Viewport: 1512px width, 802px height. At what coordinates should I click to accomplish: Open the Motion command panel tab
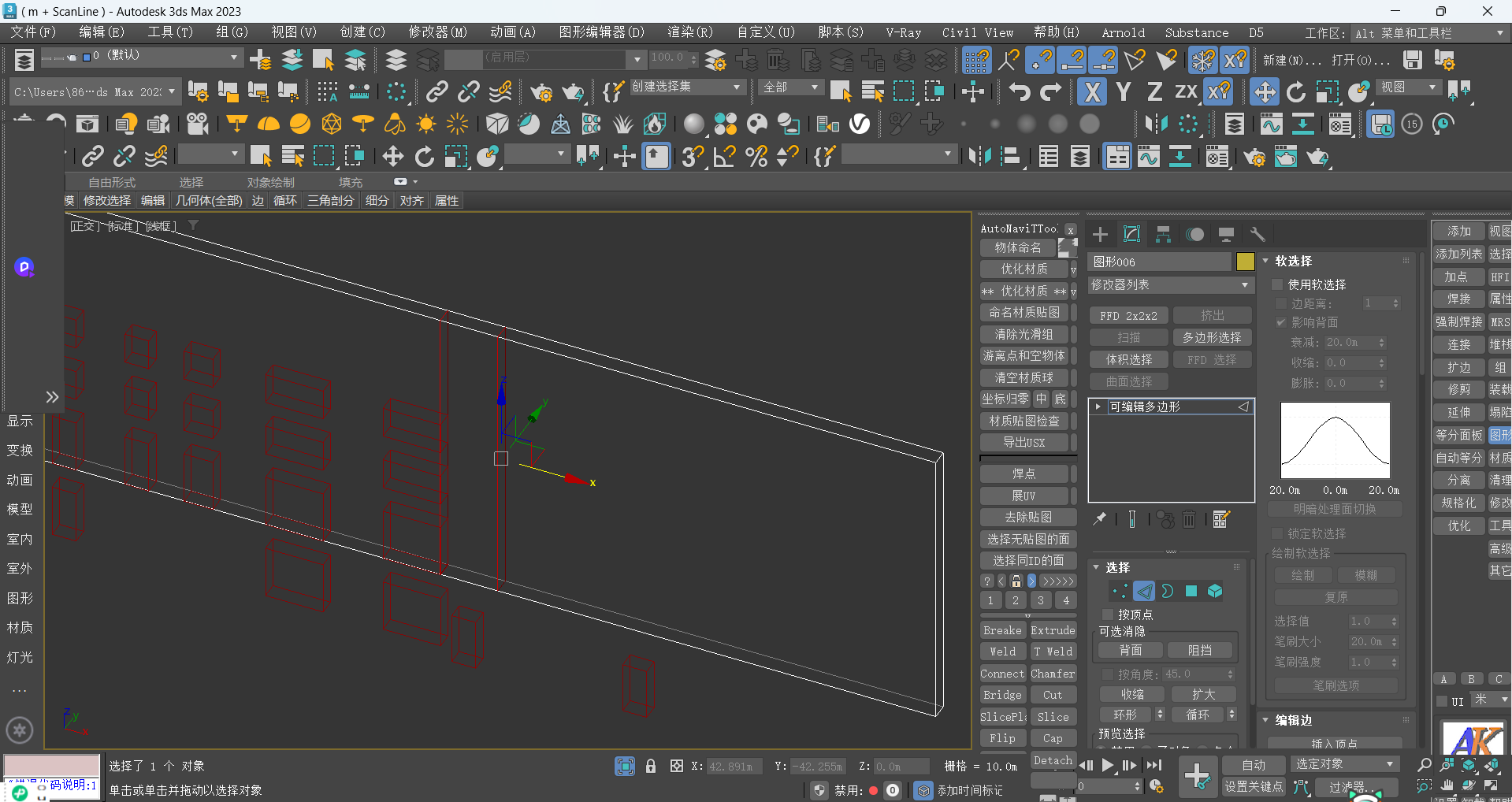(x=1194, y=234)
